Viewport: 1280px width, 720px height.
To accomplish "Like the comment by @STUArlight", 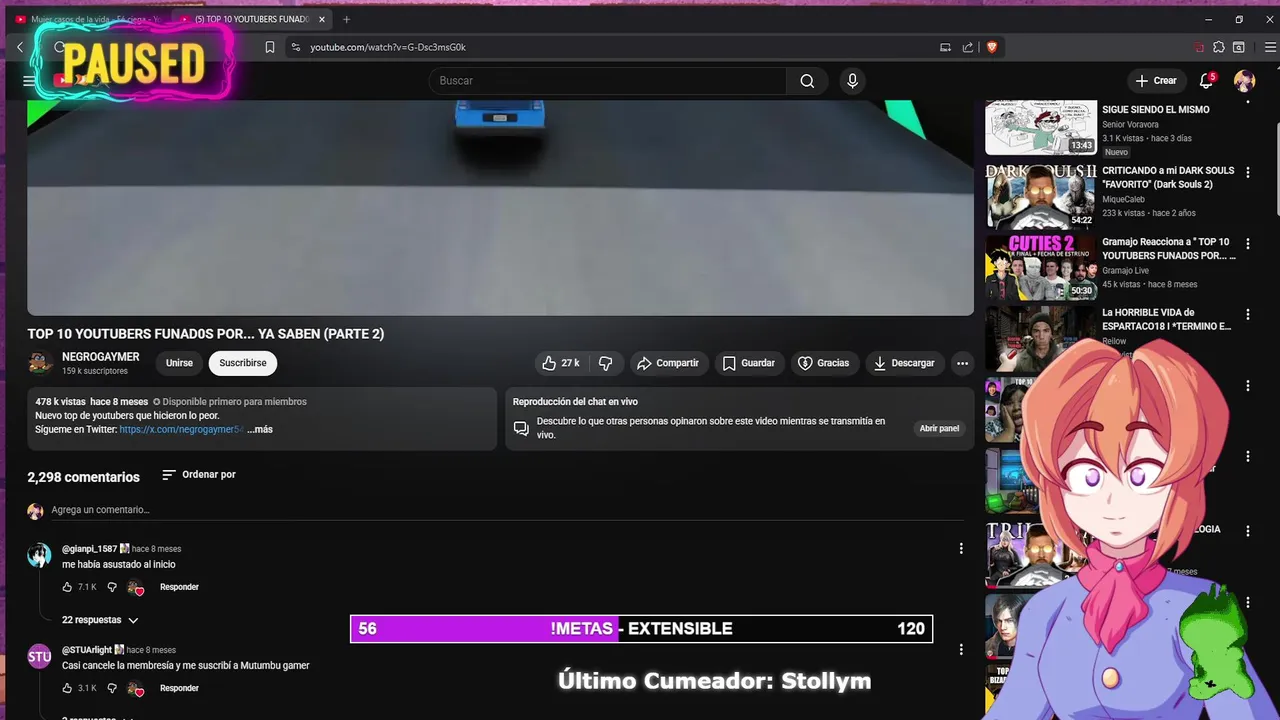I will click(x=67, y=688).
